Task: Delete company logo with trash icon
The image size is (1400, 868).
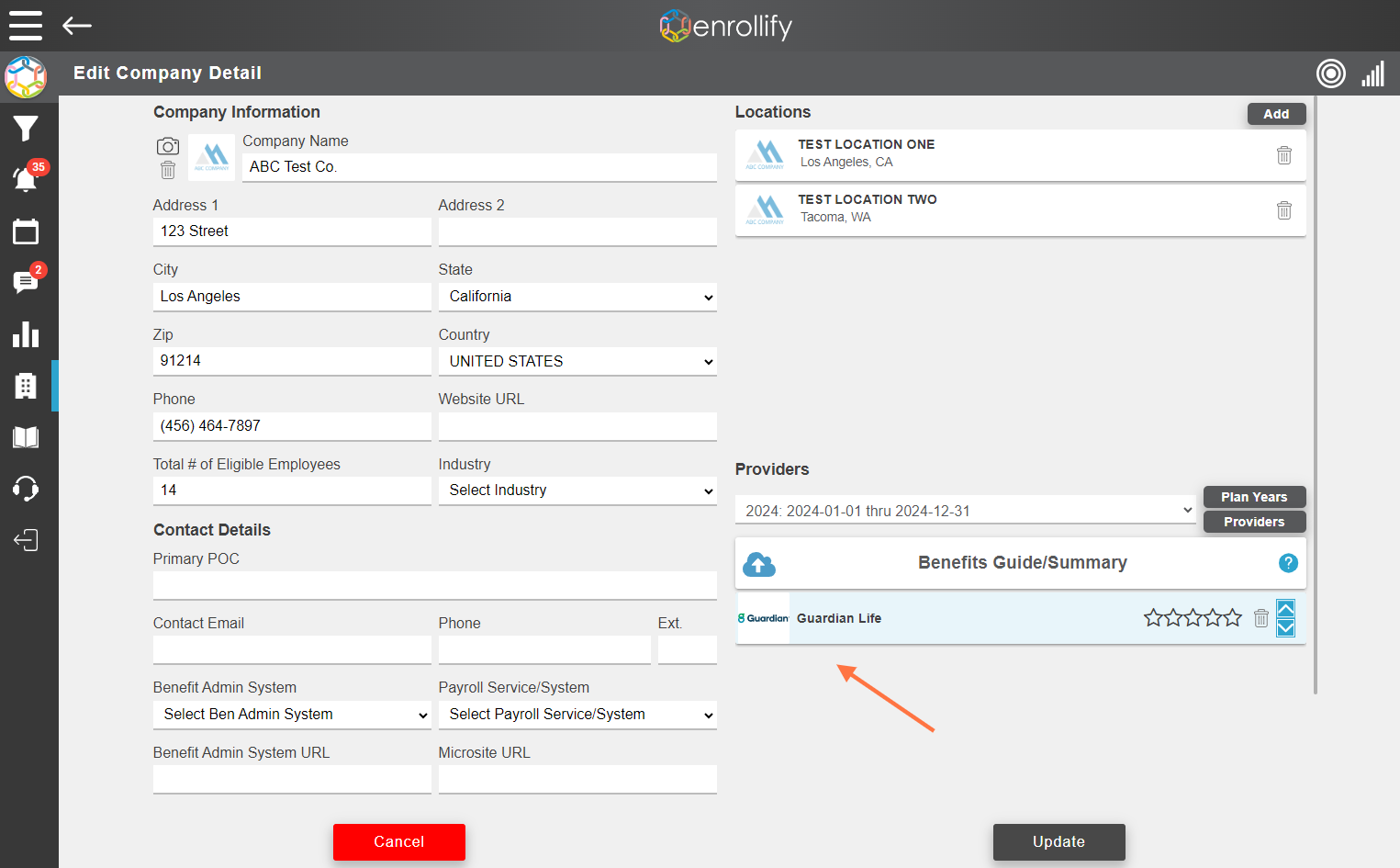Action: click(x=168, y=170)
